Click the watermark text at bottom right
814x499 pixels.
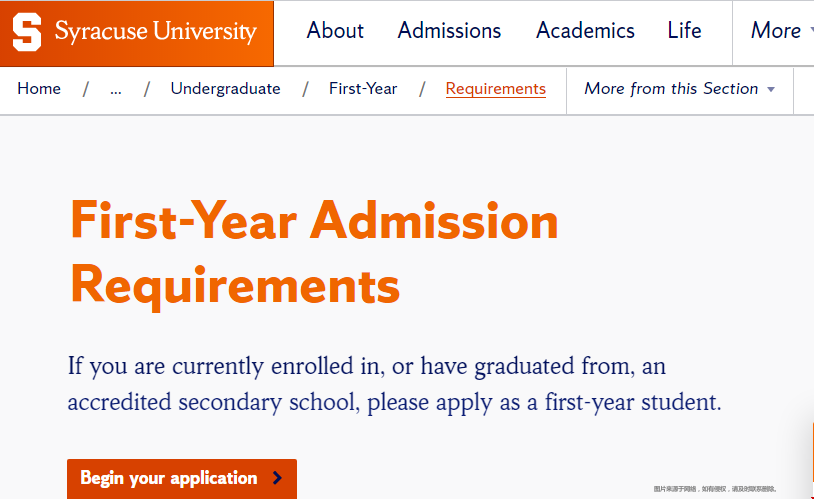(715, 489)
